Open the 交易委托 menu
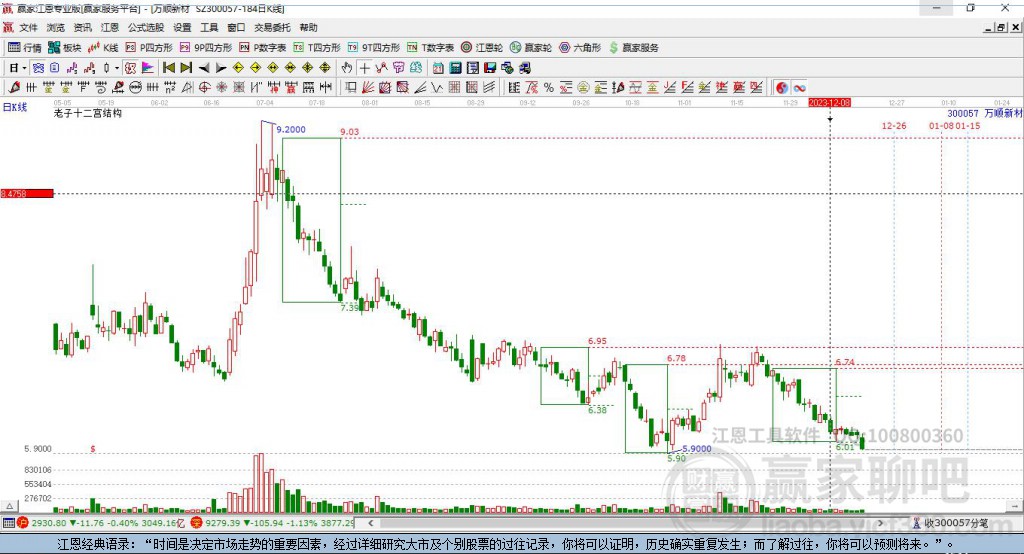The image size is (1024, 554). pyautogui.click(x=272, y=27)
